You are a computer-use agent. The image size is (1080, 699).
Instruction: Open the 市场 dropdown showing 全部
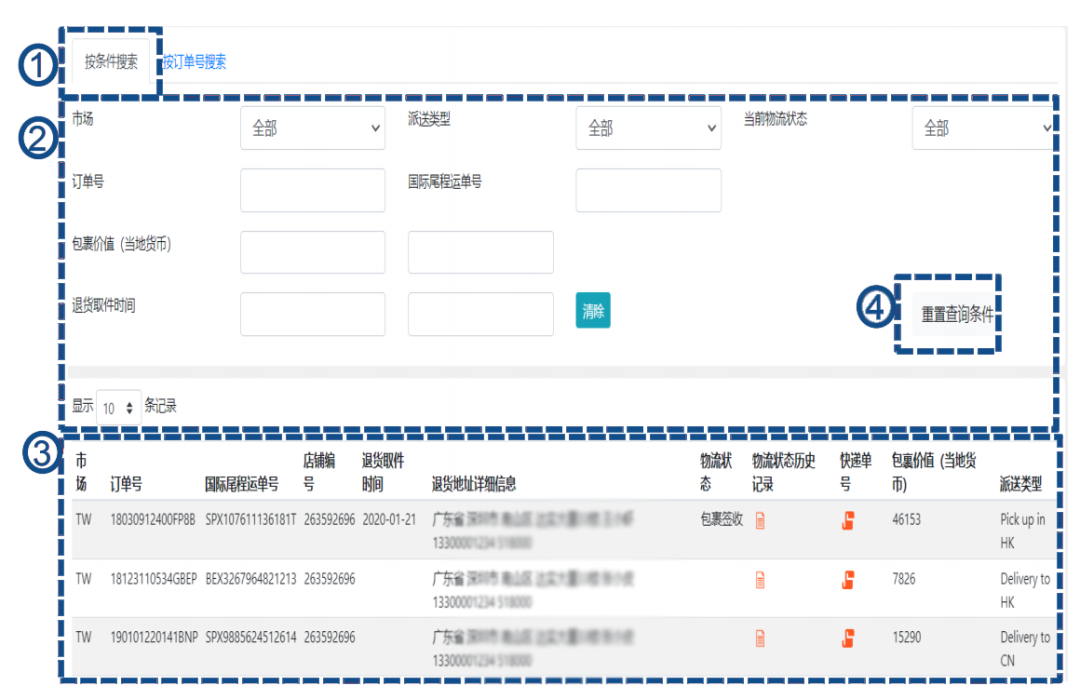(x=312, y=128)
